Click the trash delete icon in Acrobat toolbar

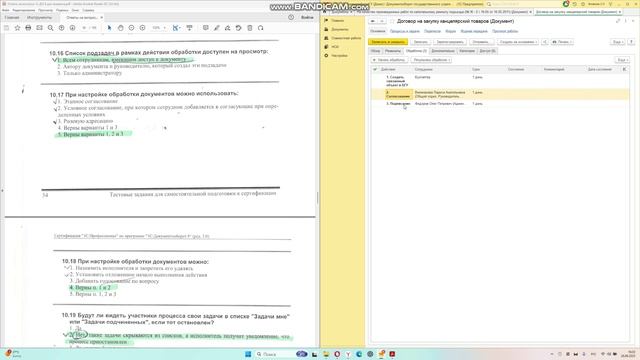pyautogui.click(x=250, y=28)
